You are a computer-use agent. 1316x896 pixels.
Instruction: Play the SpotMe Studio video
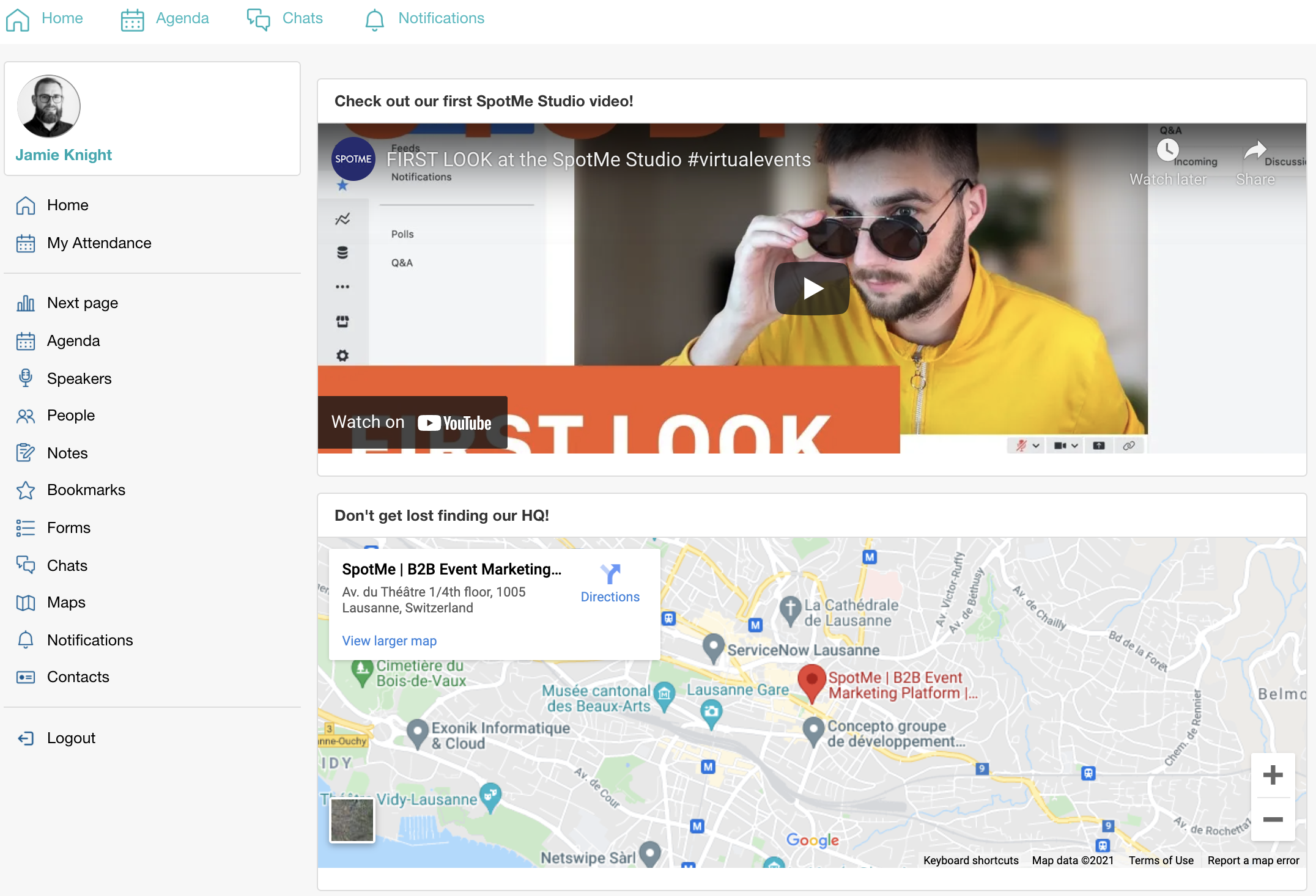click(811, 288)
